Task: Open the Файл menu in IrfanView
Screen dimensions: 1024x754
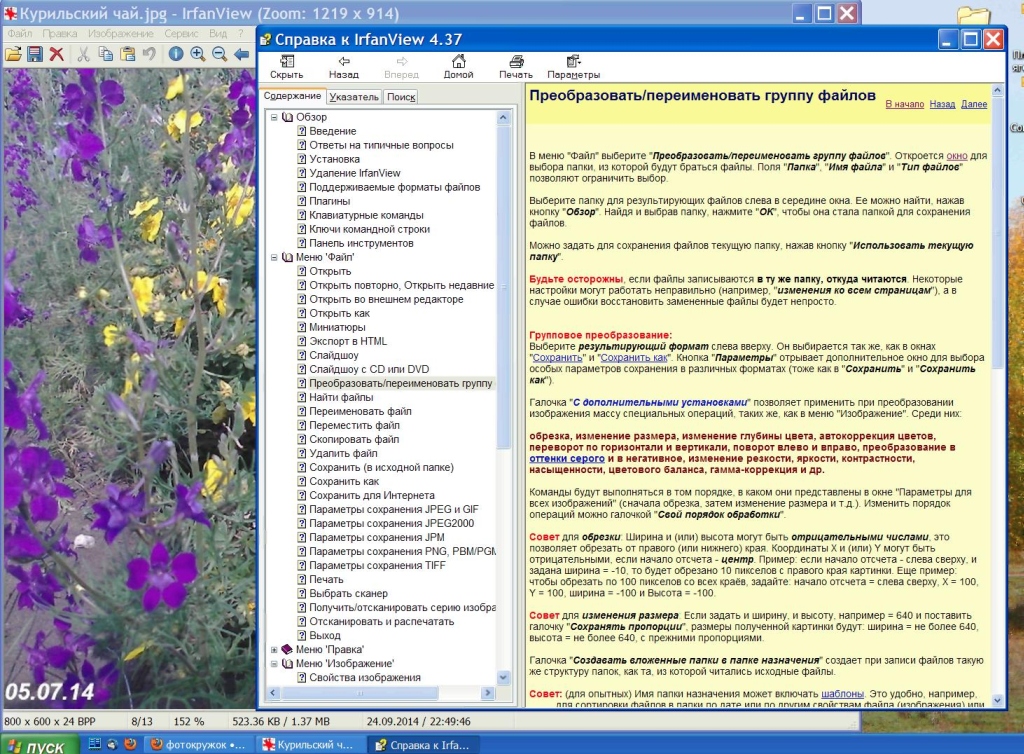Action: (x=20, y=33)
